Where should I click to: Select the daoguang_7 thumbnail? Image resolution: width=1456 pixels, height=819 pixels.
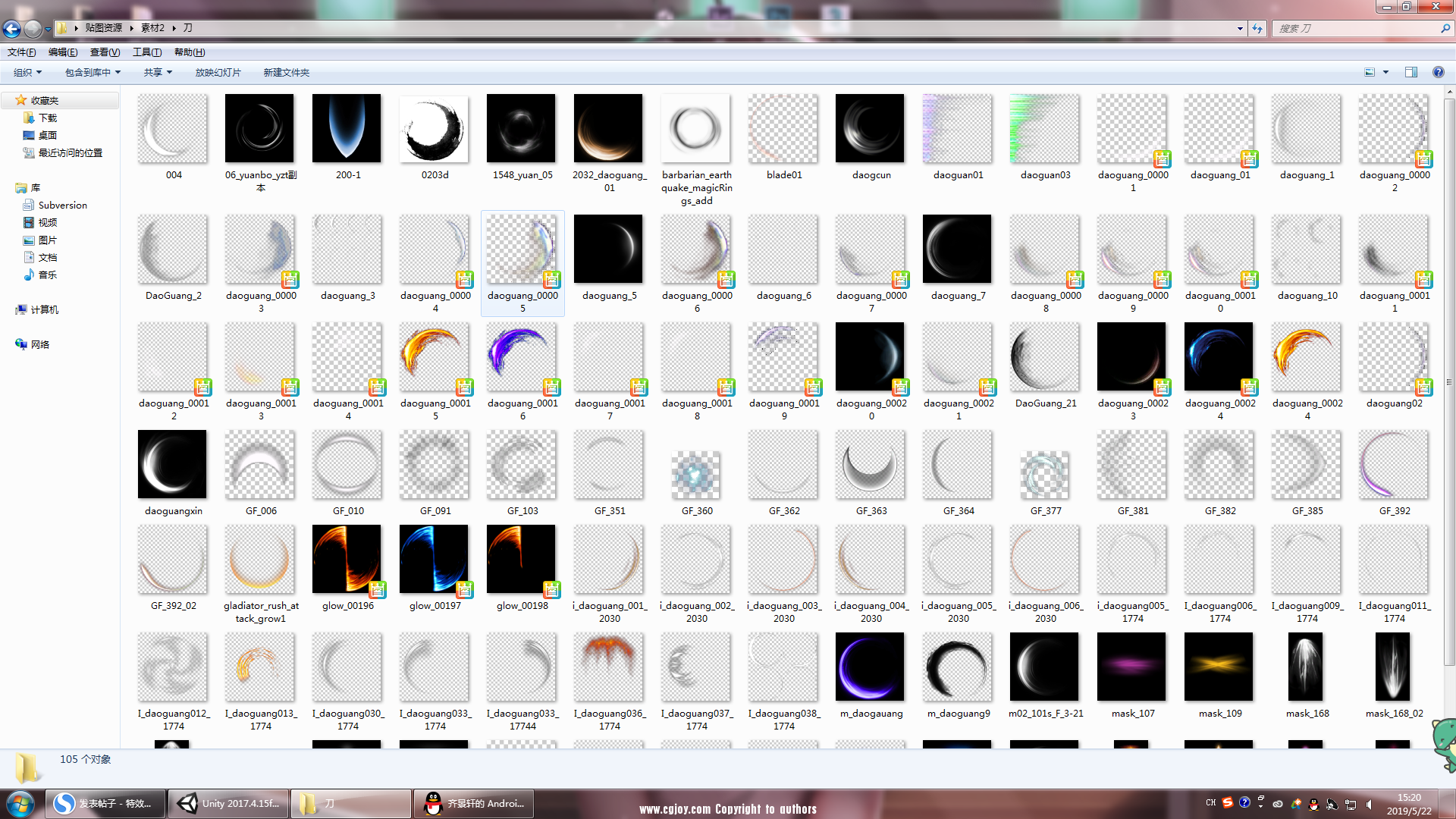tap(958, 249)
